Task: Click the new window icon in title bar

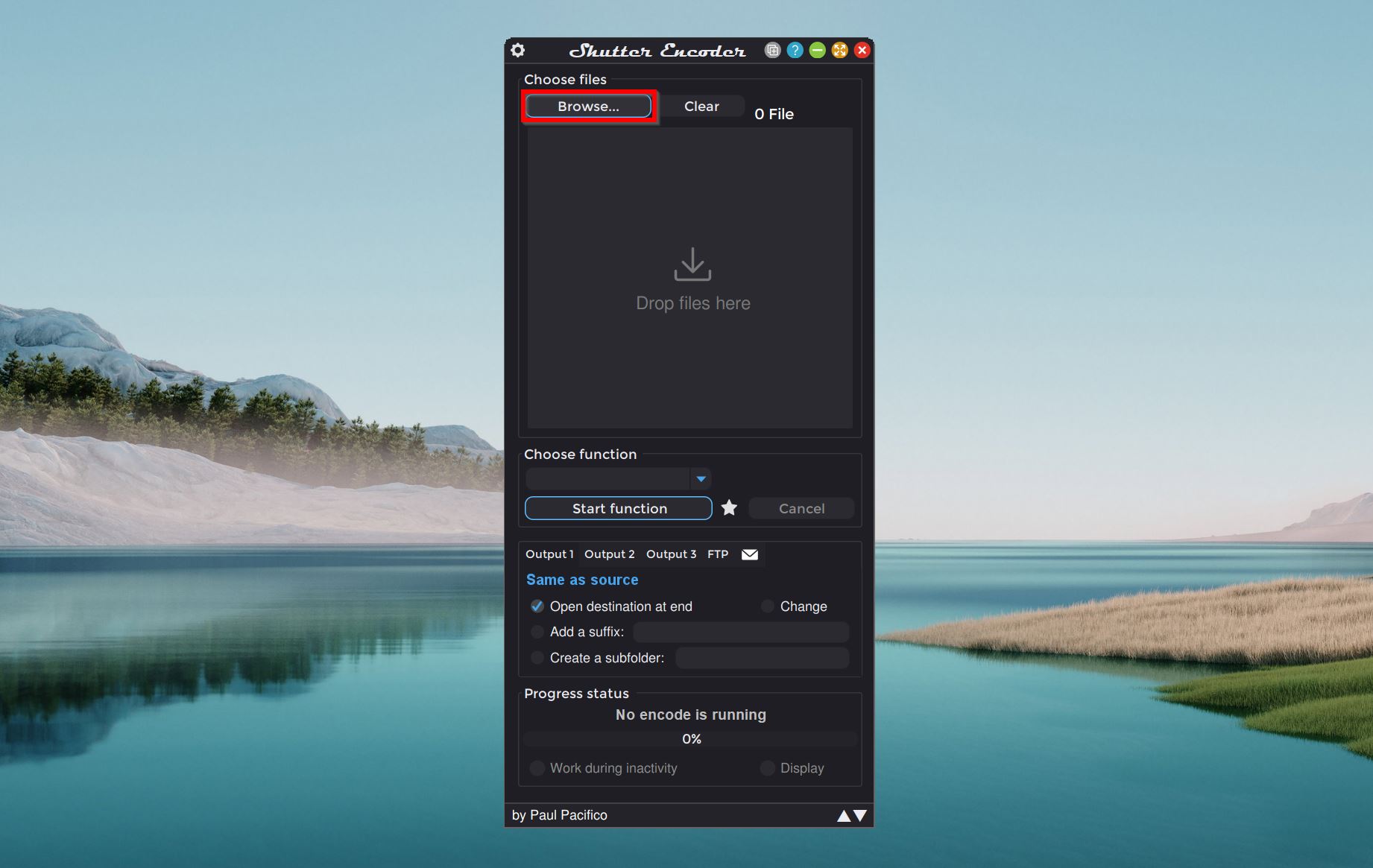Action: coord(772,50)
